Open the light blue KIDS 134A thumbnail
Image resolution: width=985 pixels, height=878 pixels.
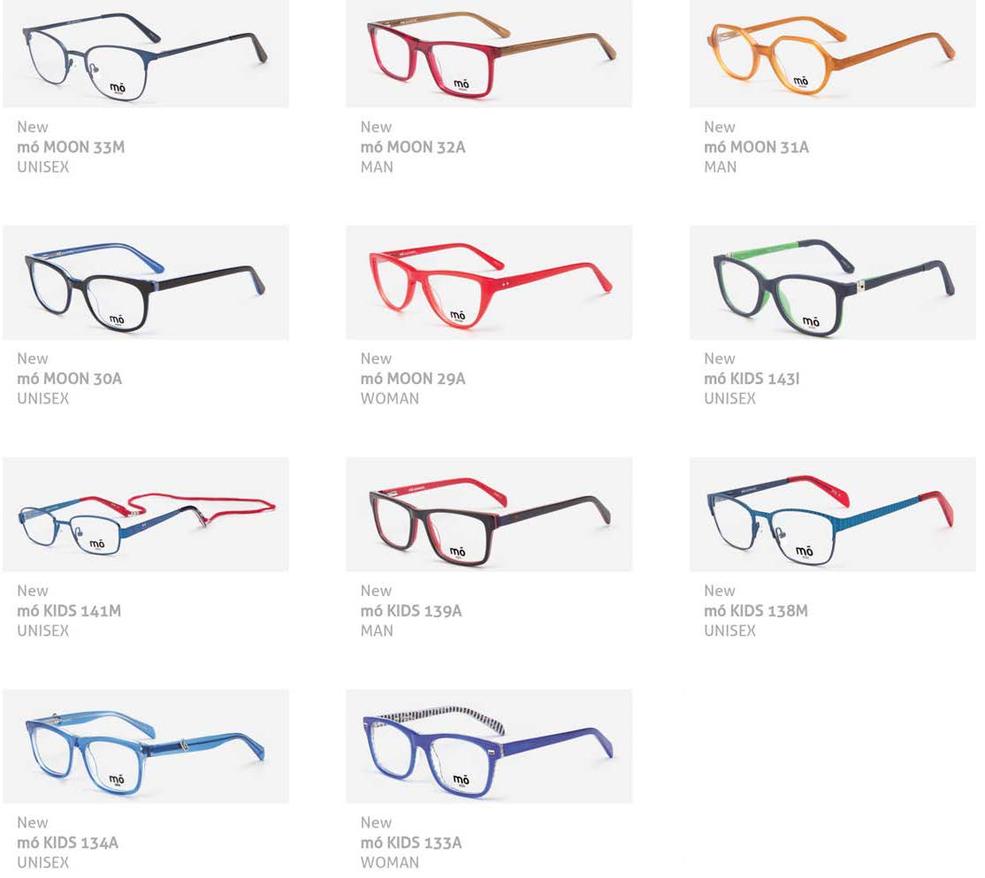click(146, 746)
